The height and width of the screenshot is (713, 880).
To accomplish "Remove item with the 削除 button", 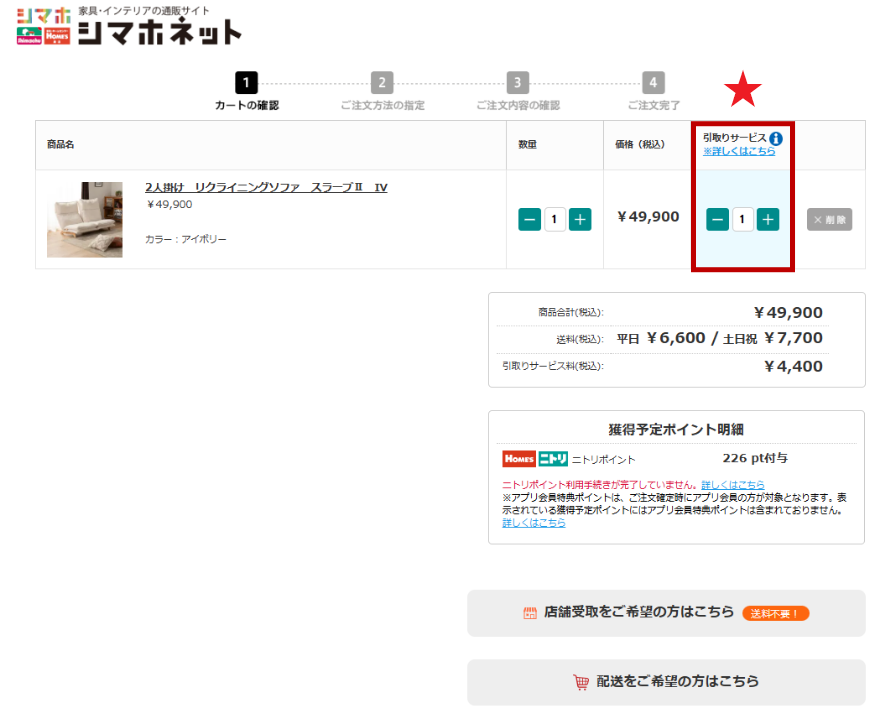I will pos(829,219).
